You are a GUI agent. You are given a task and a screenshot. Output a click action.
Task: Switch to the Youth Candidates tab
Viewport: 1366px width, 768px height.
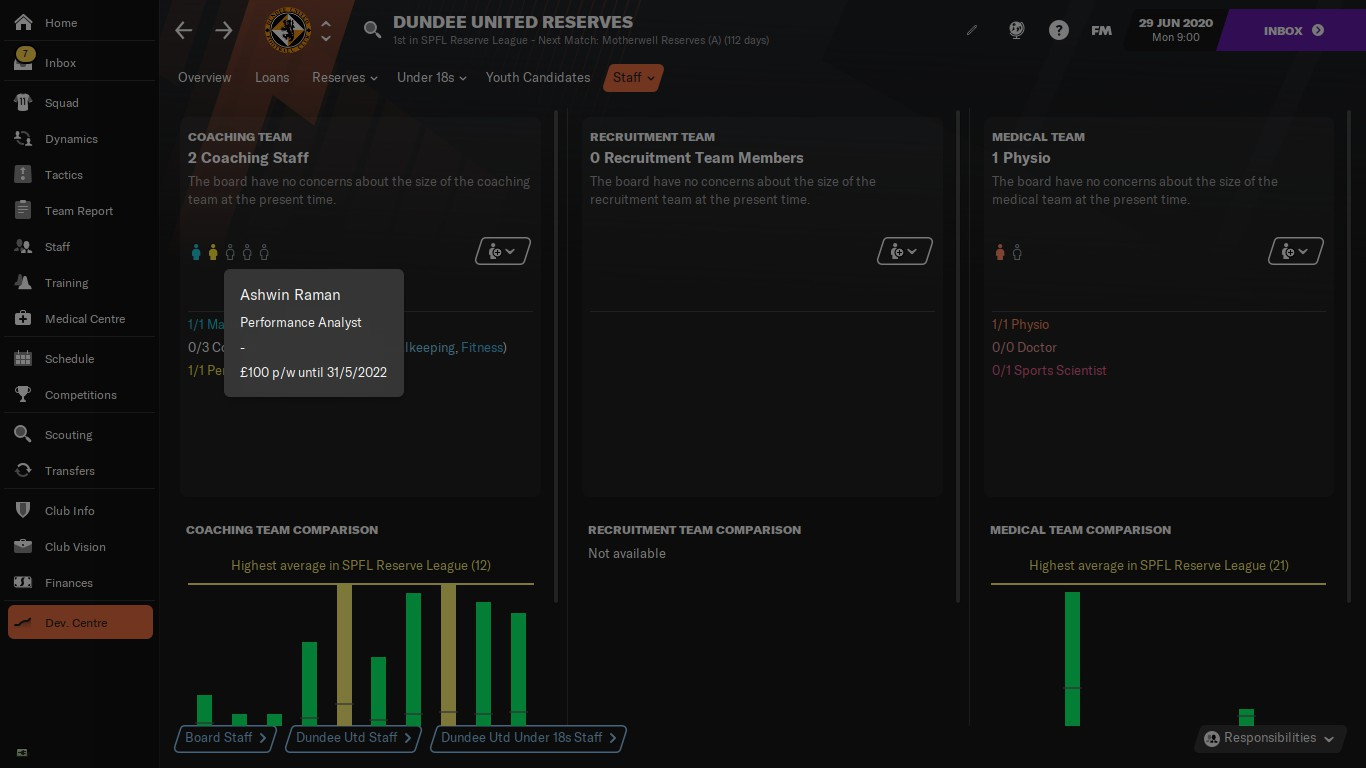(537, 77)
